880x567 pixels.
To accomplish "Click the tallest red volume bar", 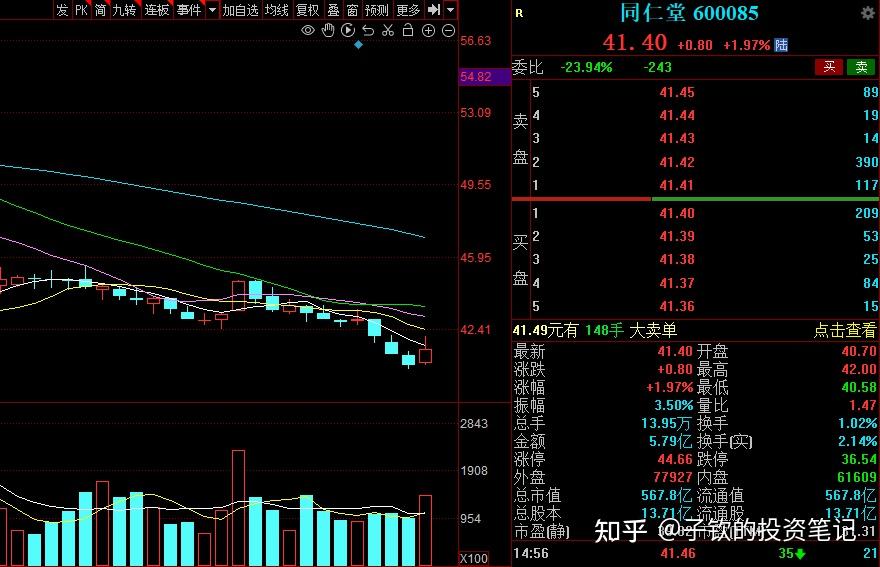I will [238, 507].
